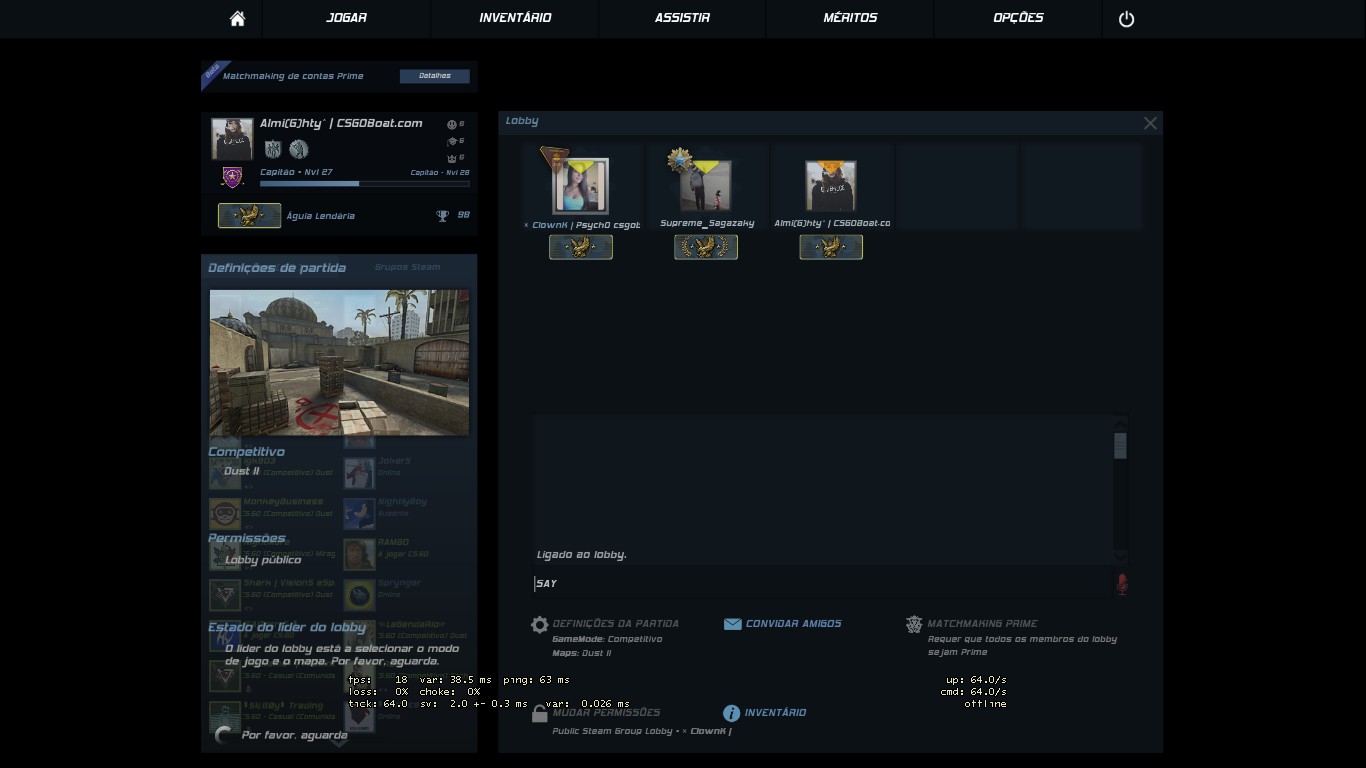Click the Matchmaking Prime emblem icon
The height and width of the screenshot is (768, 1366).
[914, 624]
